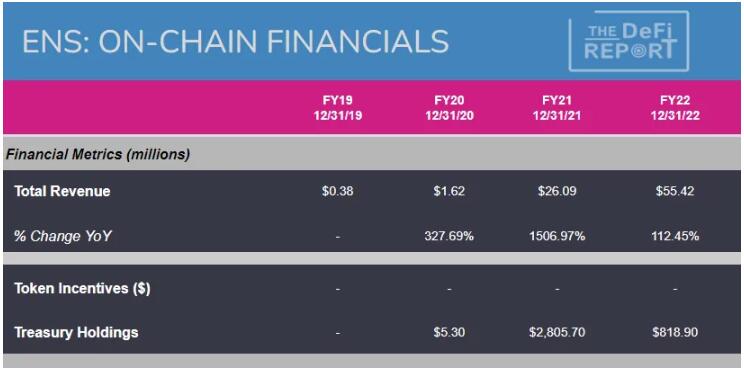
Task: Click the FY21 revenue value $26.09
Action: tap(557, 191)
